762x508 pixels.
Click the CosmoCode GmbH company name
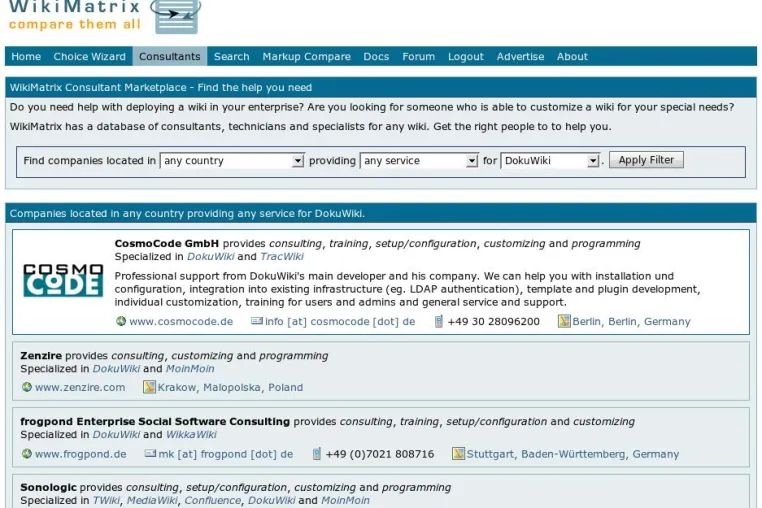(x=167, y=243)
